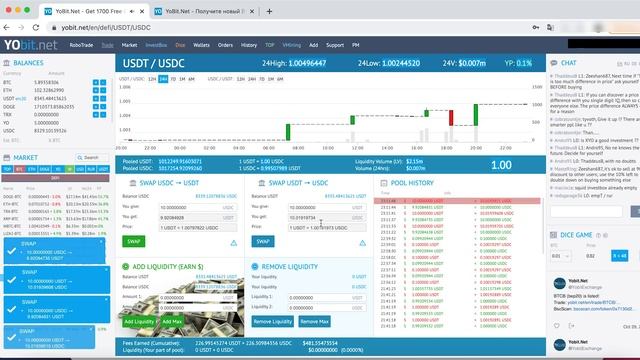Screen dimensions: 640x360
Task: Select the DEFI market bar
Action: point(56,178)
